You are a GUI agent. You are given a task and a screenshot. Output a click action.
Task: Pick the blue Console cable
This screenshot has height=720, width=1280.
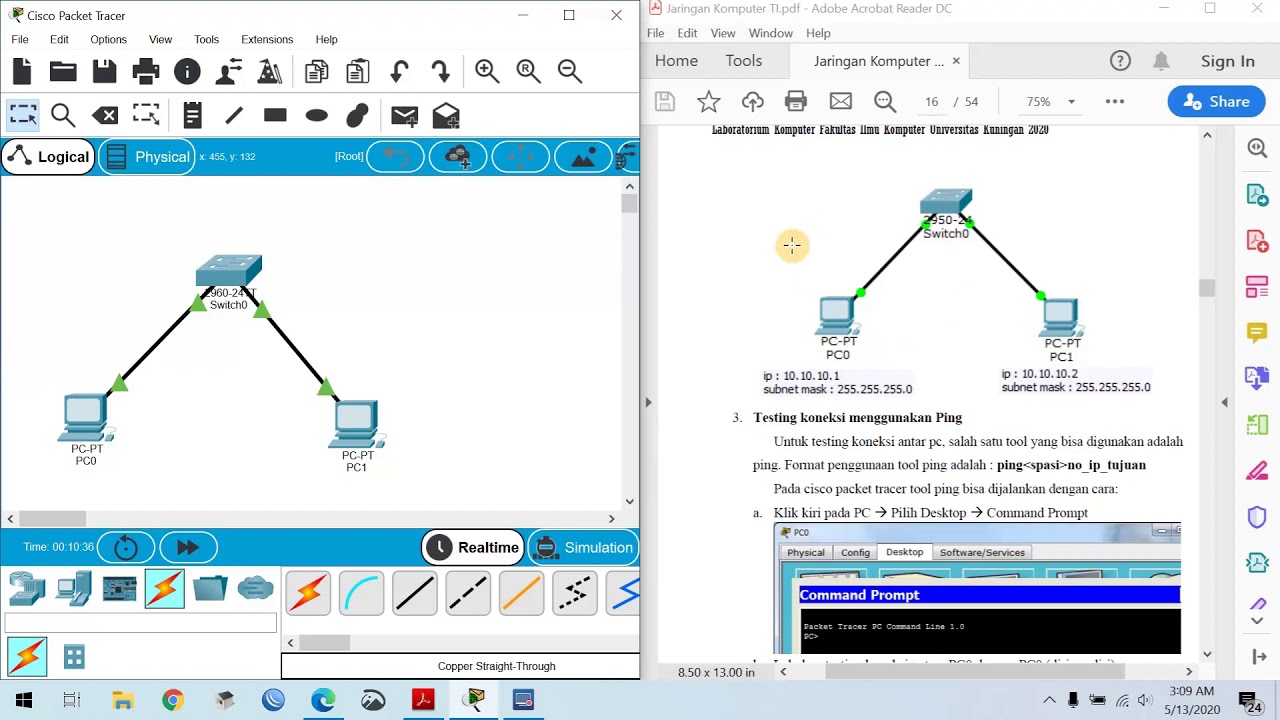pos(361,593)
